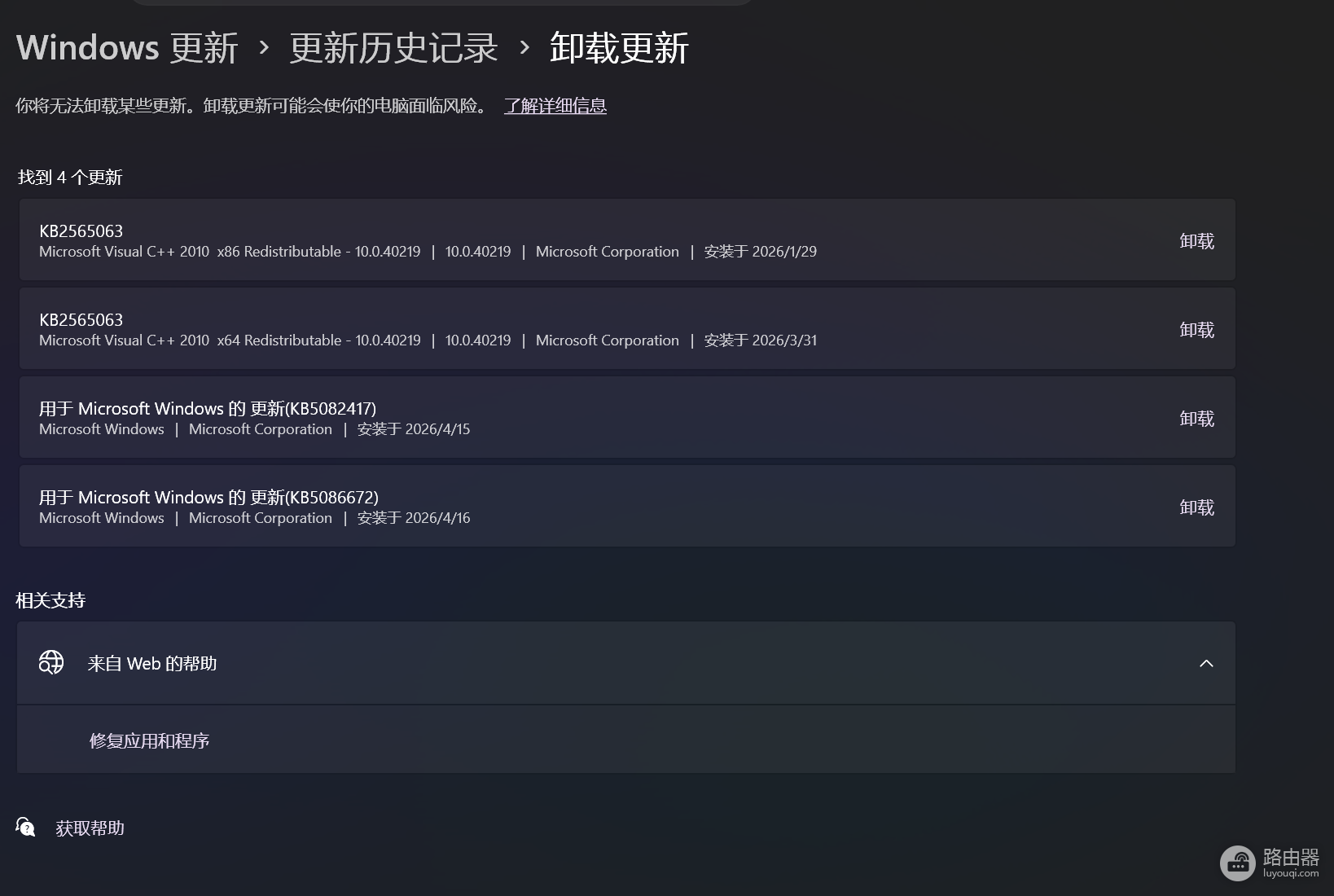Select the 安装于 2026/3/31 date text
The height and width of the screenshot is (896, 1334).
760,340
